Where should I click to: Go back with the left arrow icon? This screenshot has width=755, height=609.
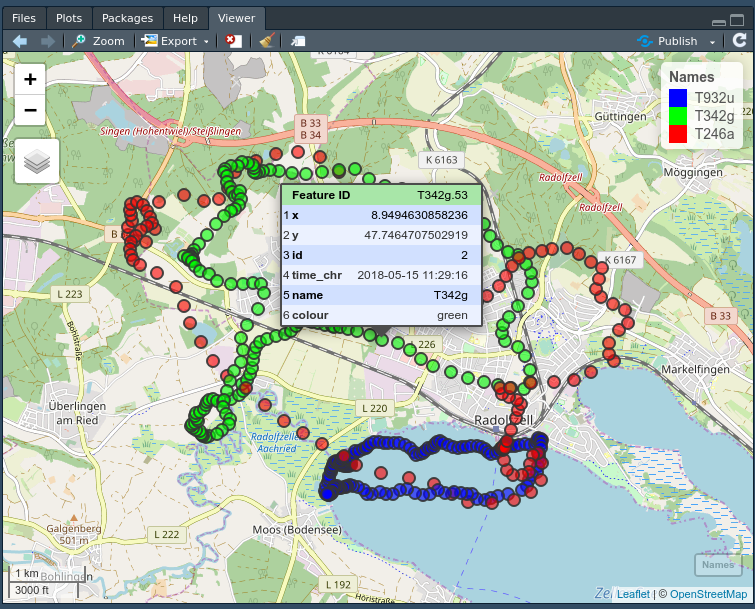pyautogui.click(x=20, y=41)
